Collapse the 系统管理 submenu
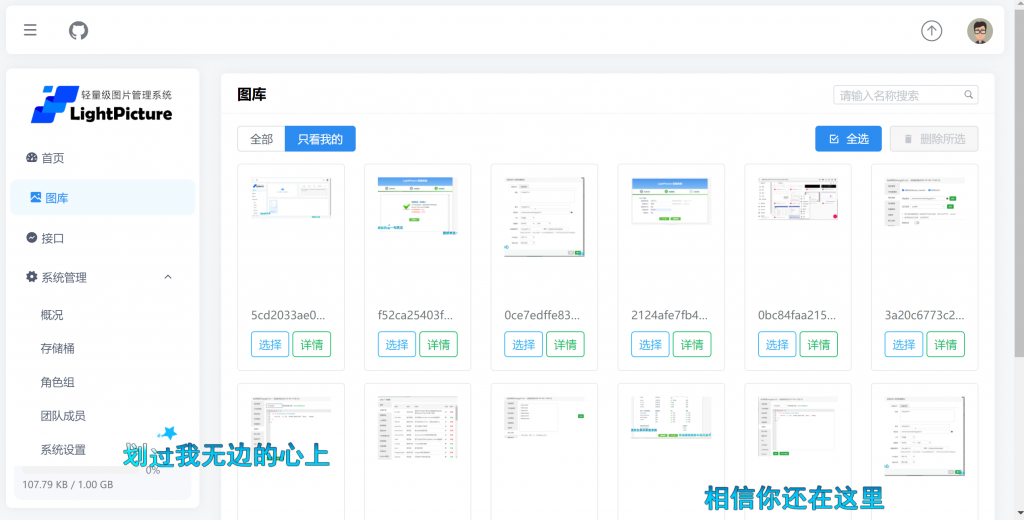This screenshot has height=520, width=1024. [x=103, y=277]
